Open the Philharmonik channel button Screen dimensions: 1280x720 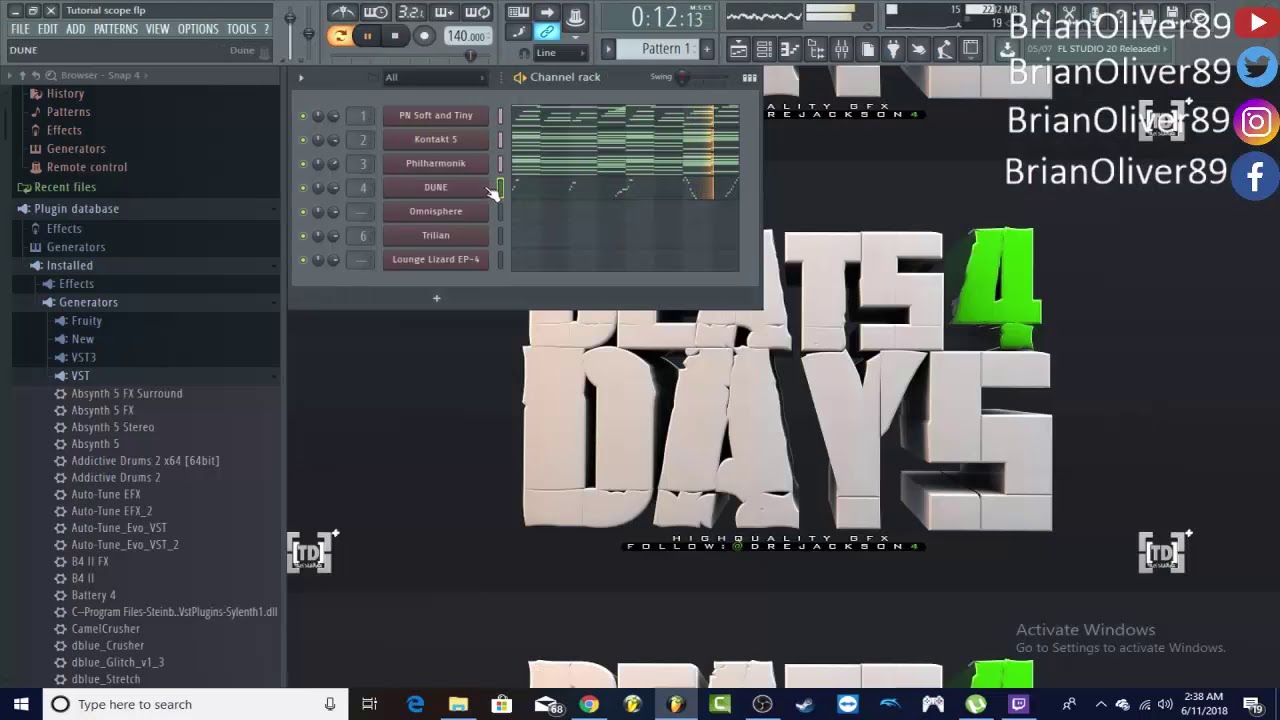[x=435, y=164]
